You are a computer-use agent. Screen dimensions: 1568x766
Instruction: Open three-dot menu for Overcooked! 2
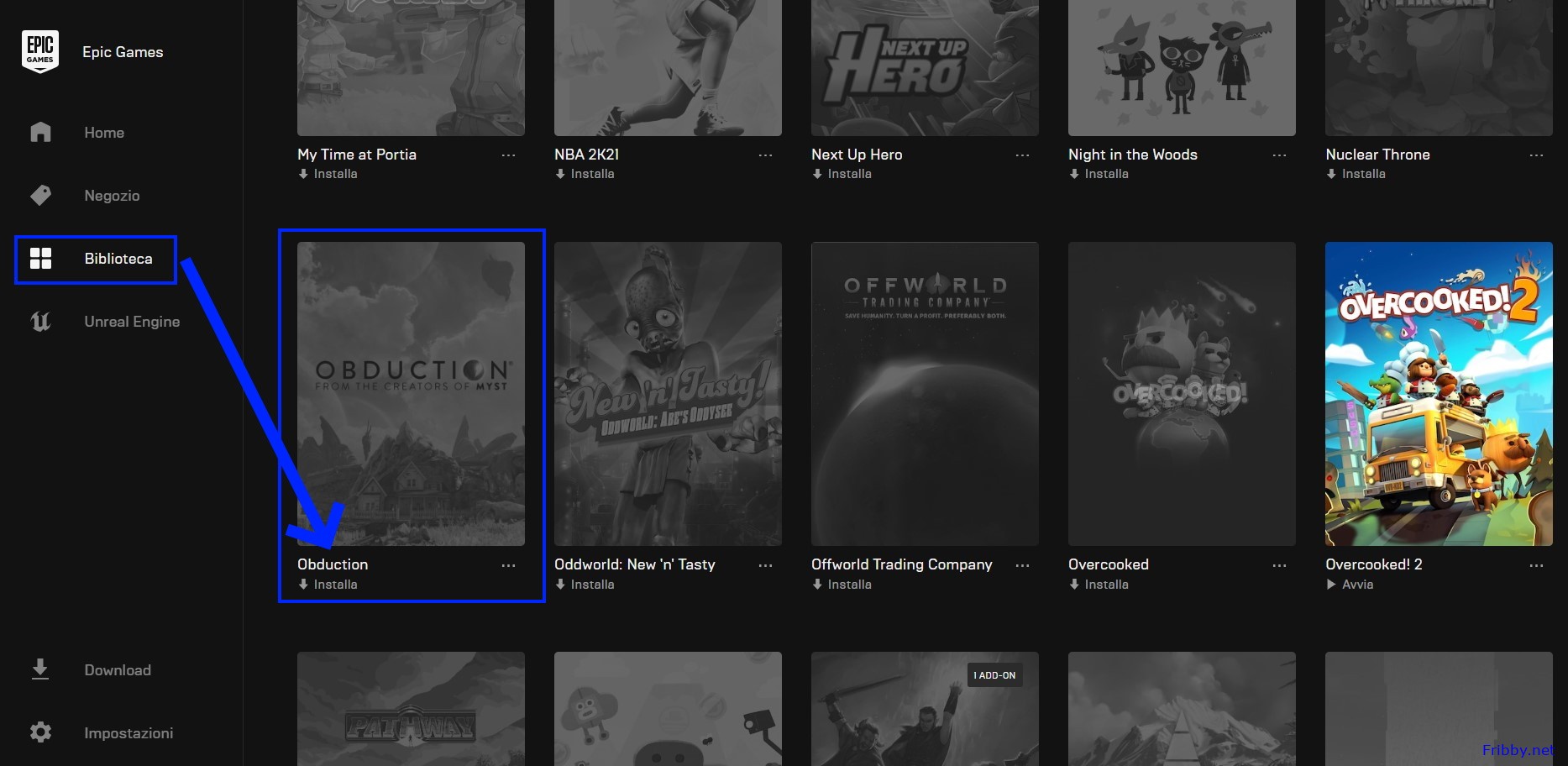pyautogui.click(x=1536, y=565)
